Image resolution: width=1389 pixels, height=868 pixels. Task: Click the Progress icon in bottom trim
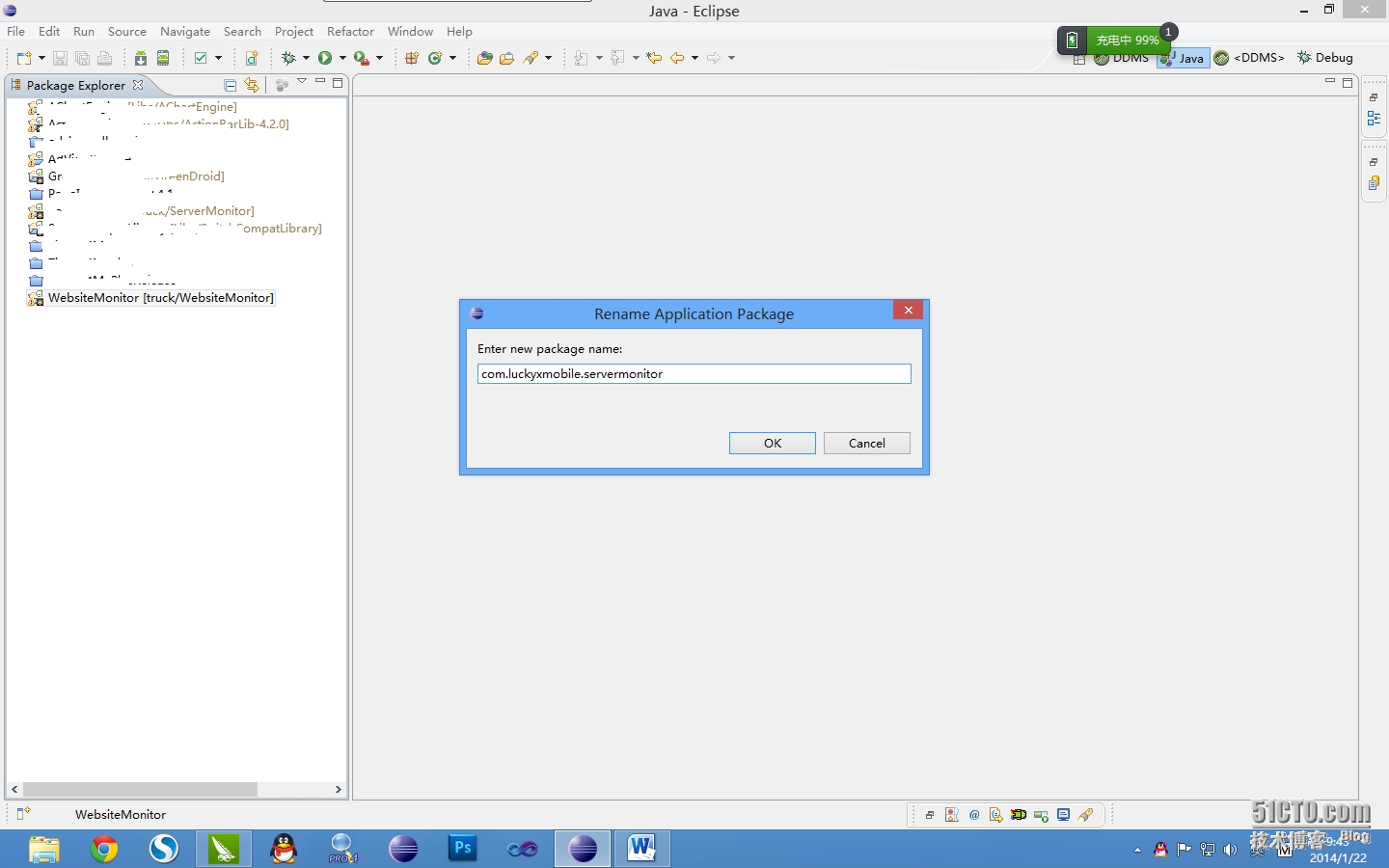pos(1041,815)
